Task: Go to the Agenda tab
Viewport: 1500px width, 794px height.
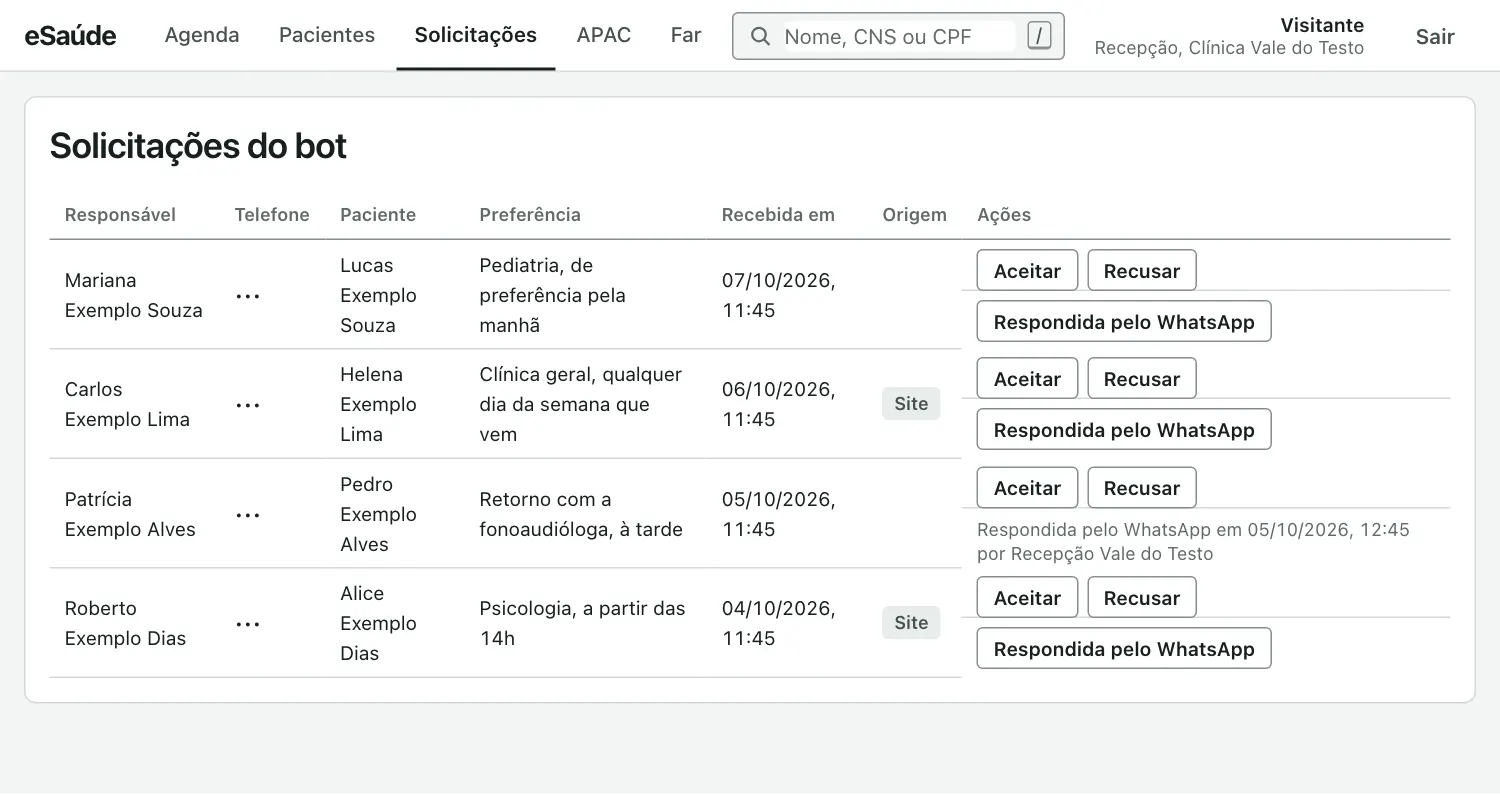Action: 202,35
